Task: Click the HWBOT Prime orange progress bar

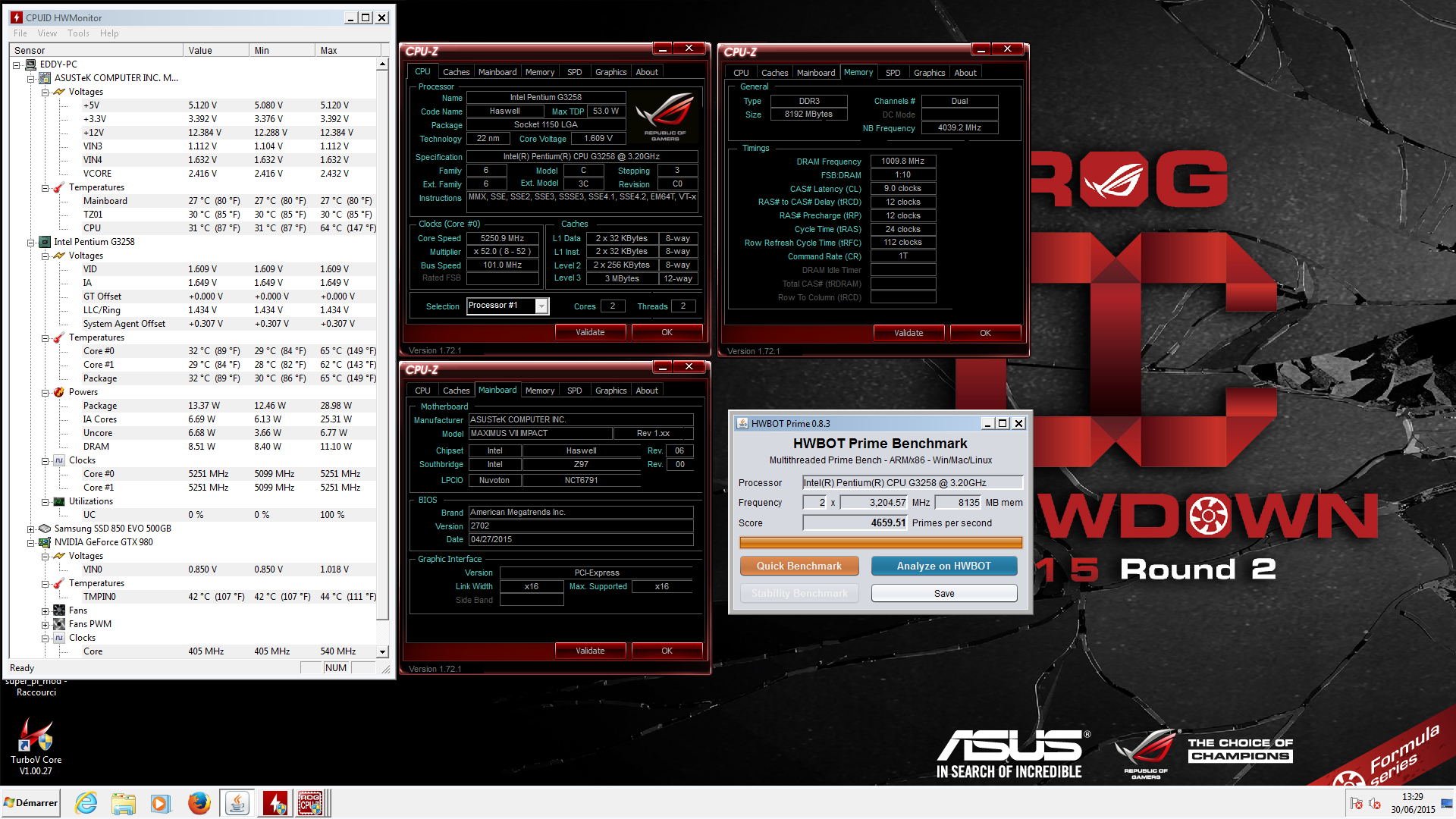Action: click(880, 542)
